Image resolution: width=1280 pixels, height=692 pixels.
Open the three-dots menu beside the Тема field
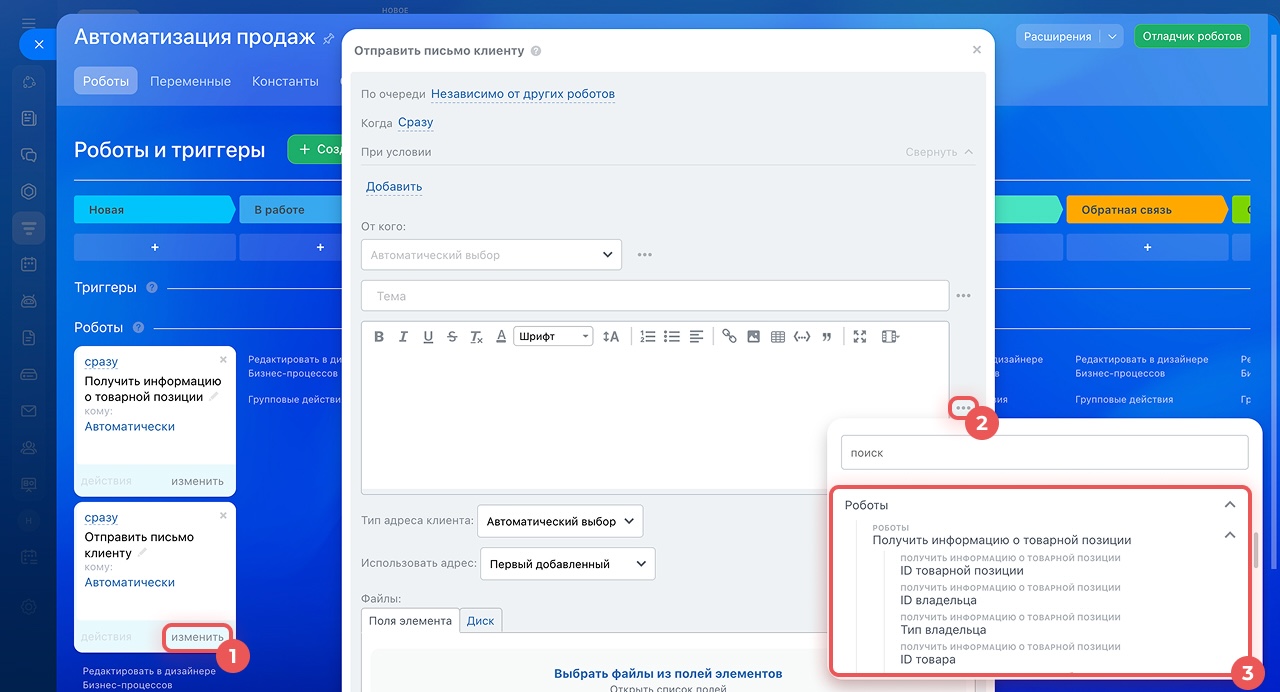964,296
